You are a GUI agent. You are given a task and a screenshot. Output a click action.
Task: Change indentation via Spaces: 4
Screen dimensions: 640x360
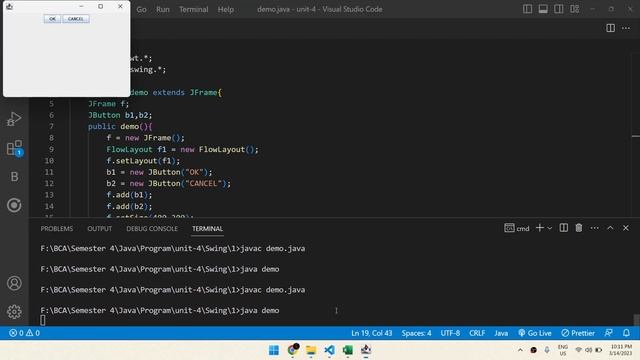click(416, 333)
